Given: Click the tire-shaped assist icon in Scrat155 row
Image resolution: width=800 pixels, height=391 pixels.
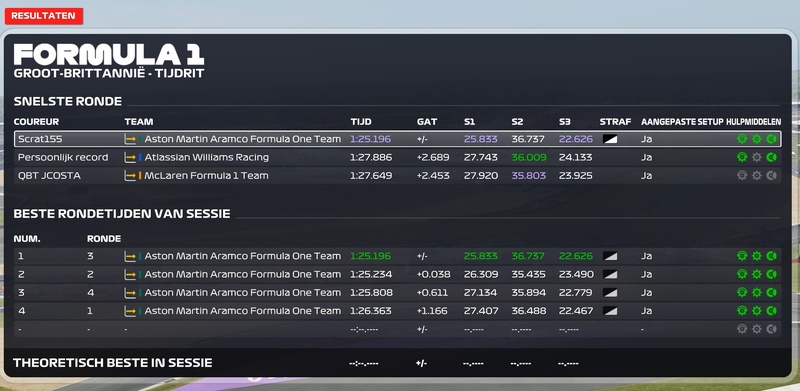Looking at the screenshot, I should pyautogui.click(x=742, y=139).
